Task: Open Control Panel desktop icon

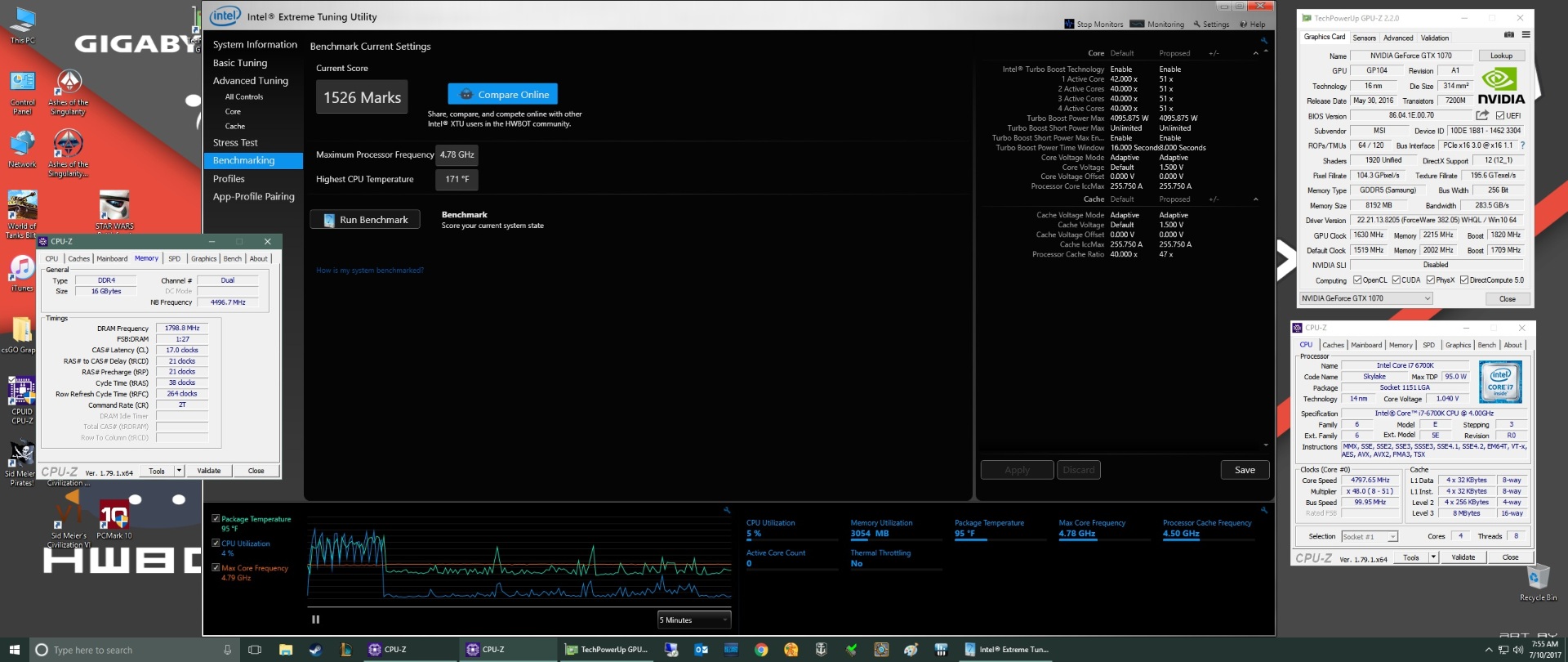Action: (x=22, y=93)
